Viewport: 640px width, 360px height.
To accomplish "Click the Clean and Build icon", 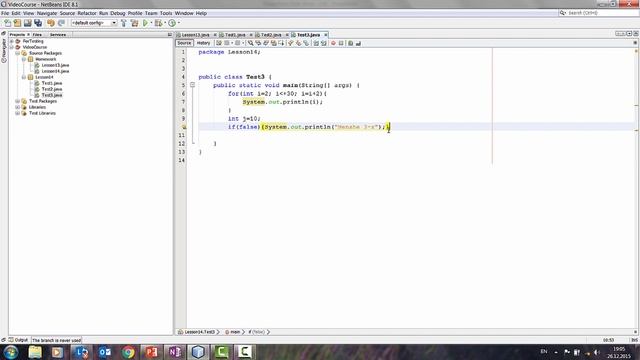I will [x=134, y=23].
